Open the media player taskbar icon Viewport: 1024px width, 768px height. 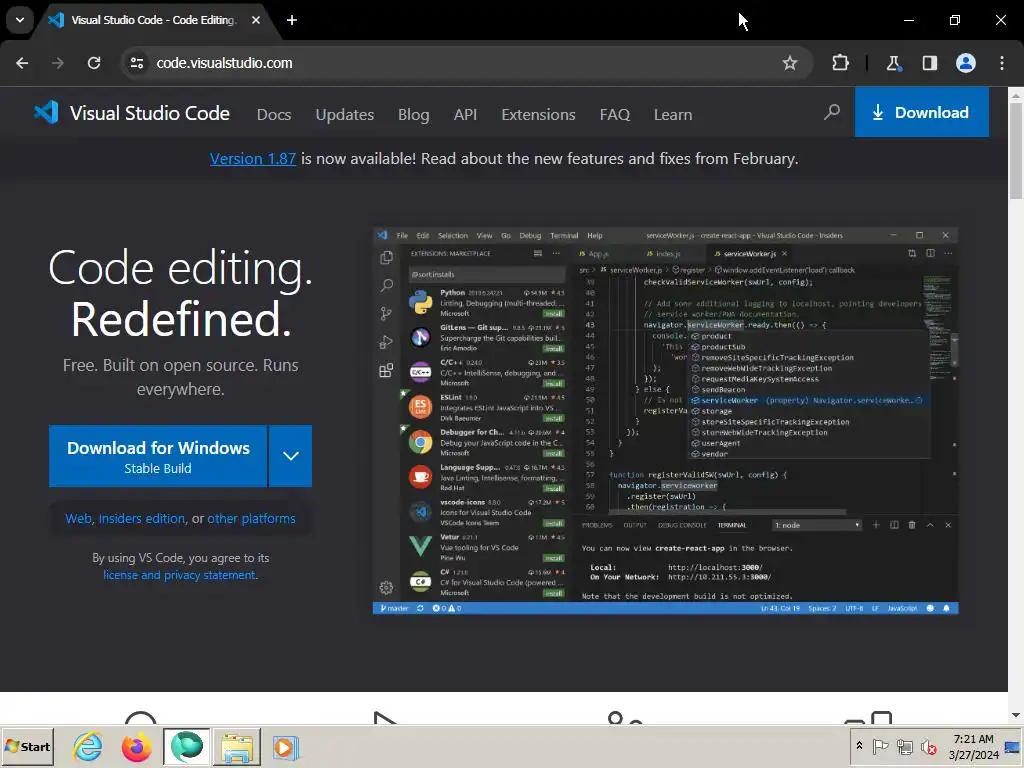(x=285, y=746)
